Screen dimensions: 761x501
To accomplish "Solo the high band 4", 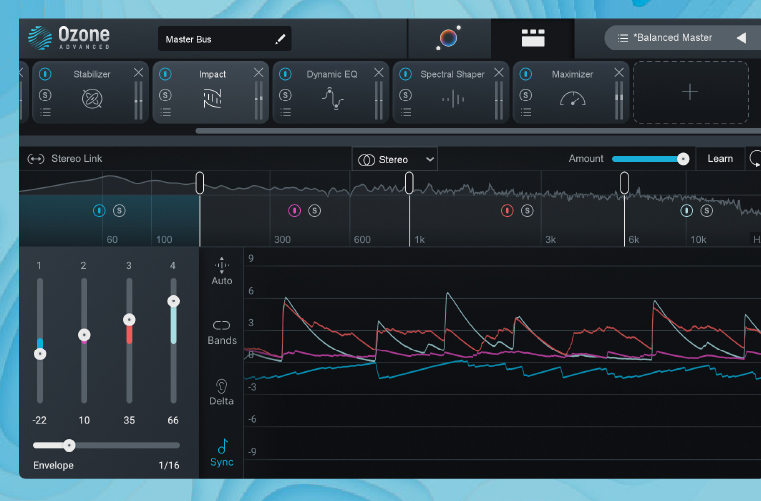I will click(707, 211).
